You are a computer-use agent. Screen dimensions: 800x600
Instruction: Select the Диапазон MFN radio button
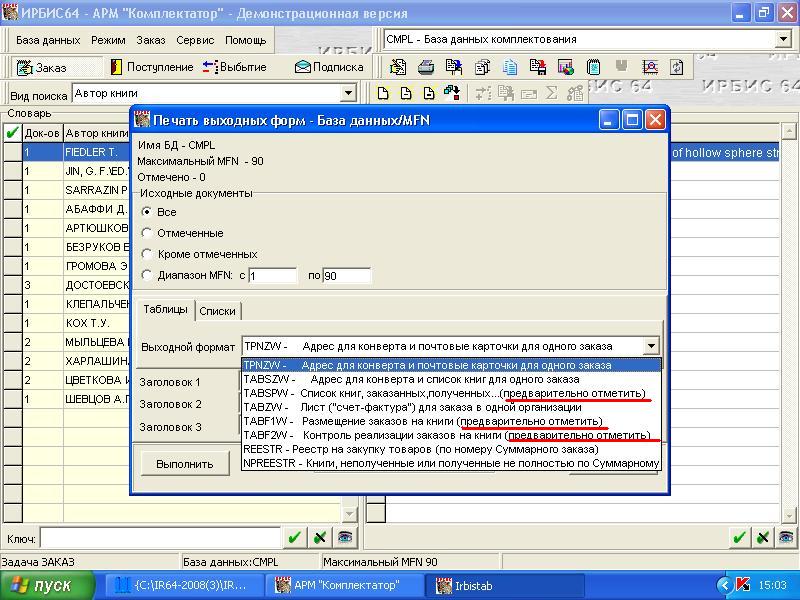[147, 275]
